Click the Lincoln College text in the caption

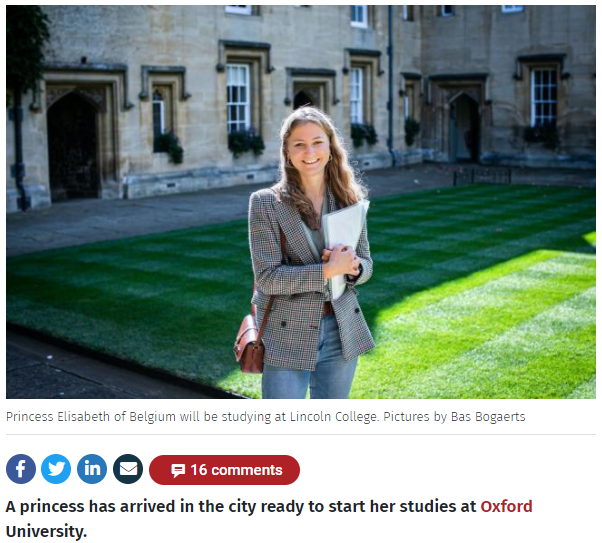coord(334,417)
